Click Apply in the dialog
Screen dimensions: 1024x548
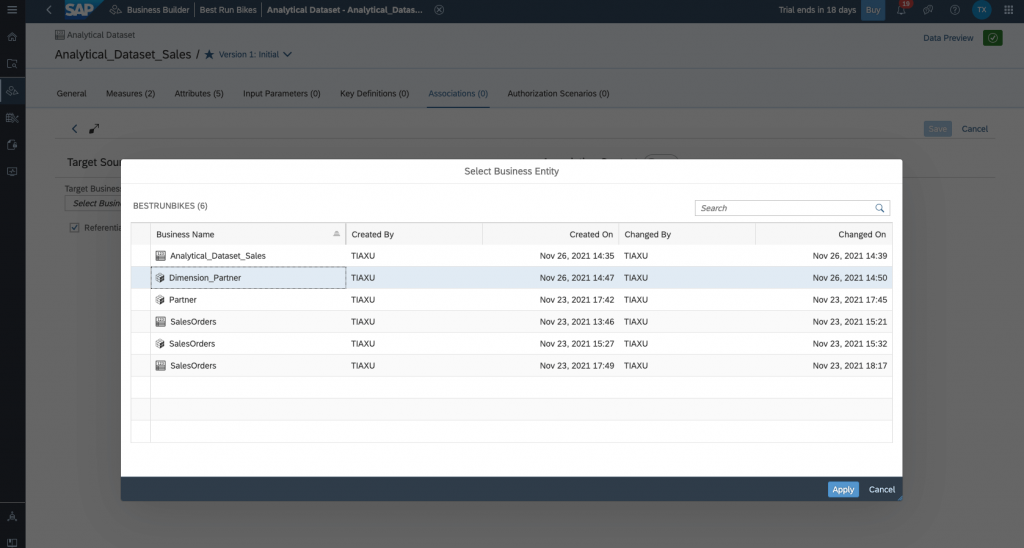(842, 489)
